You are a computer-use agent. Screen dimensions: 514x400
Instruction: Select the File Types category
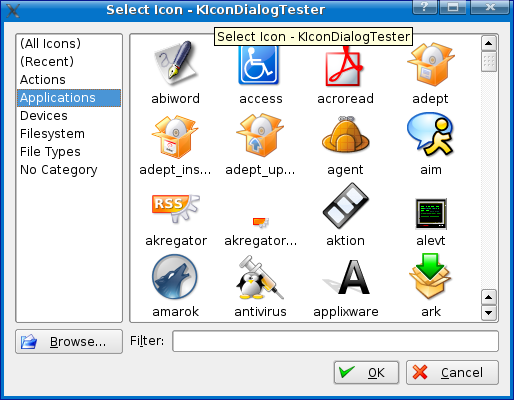[x=69, y=151]
